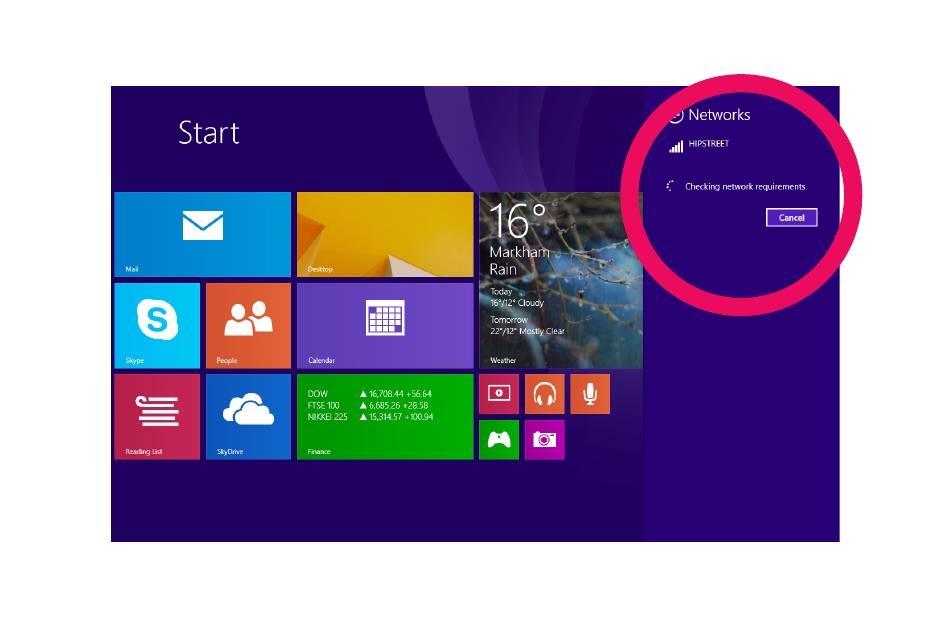Image resolution: width=950 pixels, height=628 pixels.
Task: Open the Mail tile
Action: [x=202, y=234]
